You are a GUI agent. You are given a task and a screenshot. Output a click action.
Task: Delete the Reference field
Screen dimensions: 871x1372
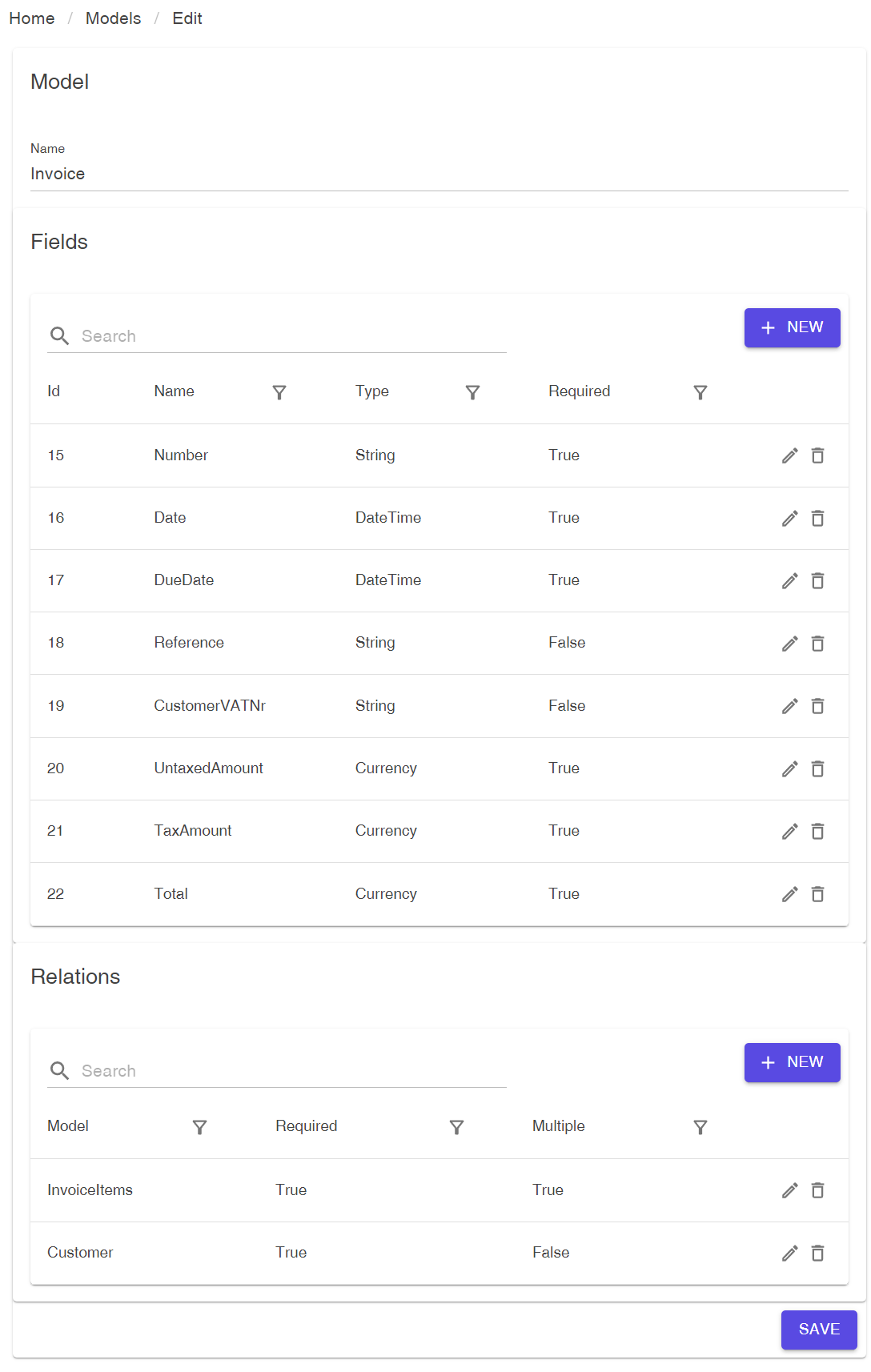[x=817, y=644]
